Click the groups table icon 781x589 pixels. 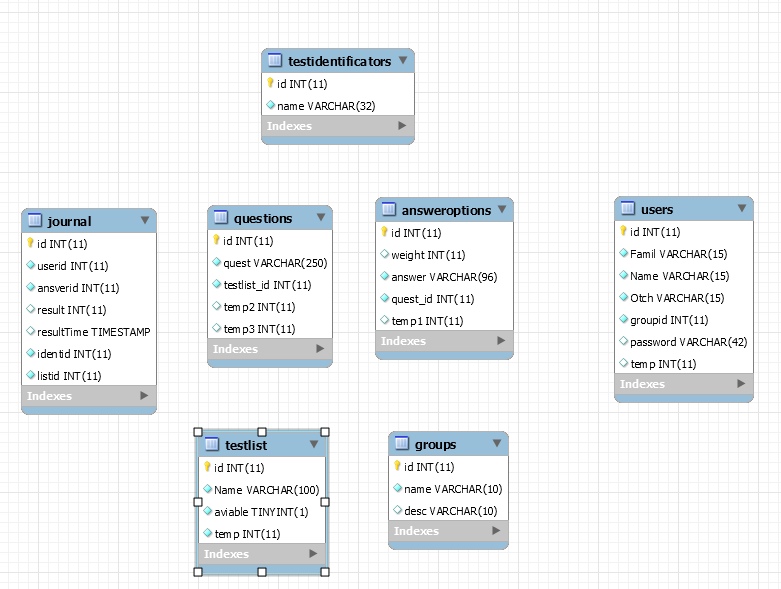click(x=402, y=444)
